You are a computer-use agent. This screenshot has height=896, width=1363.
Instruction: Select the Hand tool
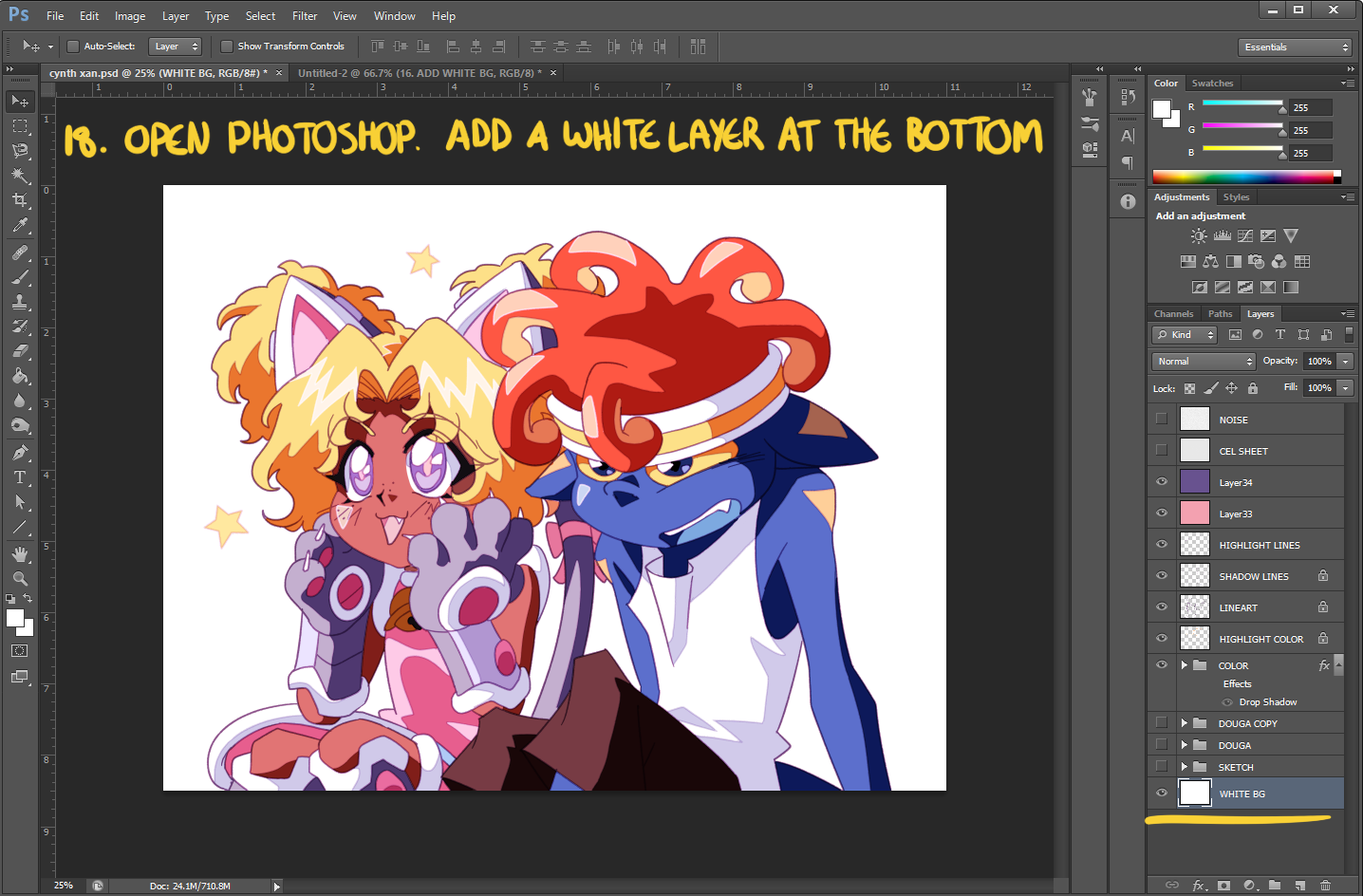(x=20, y=553)
